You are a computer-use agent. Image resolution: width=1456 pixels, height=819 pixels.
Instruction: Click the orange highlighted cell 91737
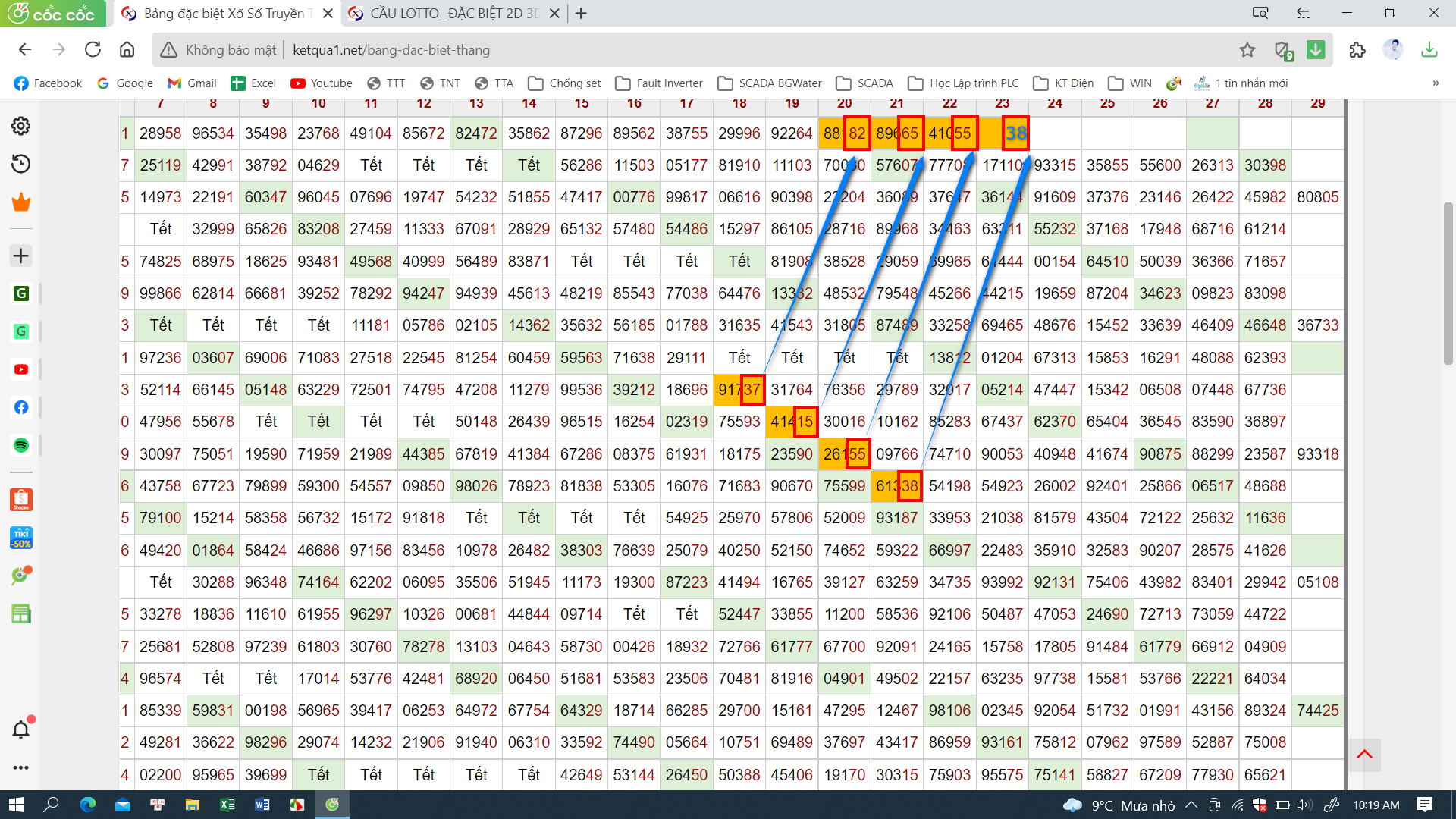coord(739,390)
